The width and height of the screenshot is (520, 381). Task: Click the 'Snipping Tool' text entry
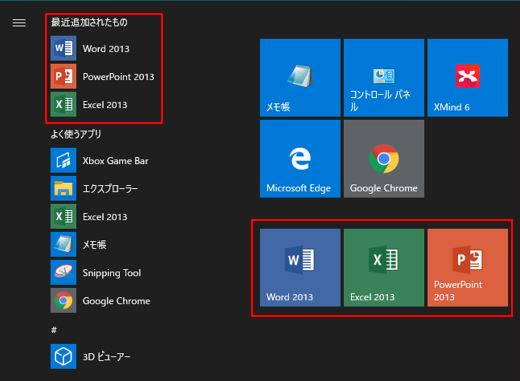click(x=112, y=273)
